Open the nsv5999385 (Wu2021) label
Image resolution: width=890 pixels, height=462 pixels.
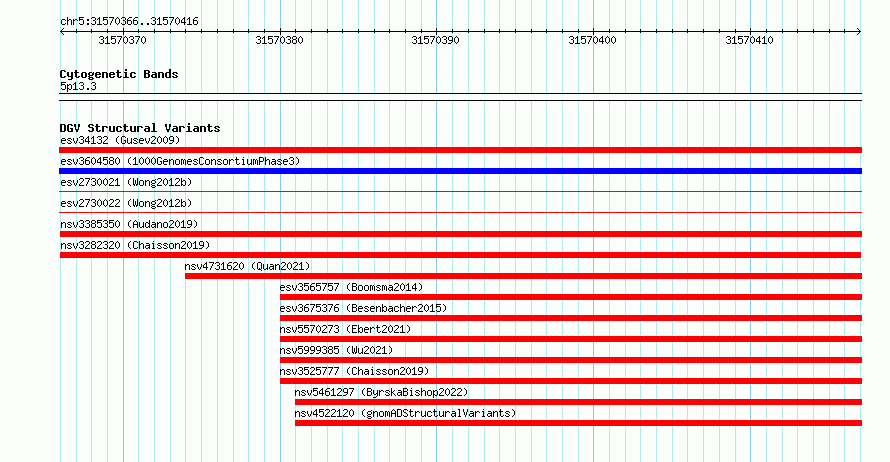(x=337, y=350)
